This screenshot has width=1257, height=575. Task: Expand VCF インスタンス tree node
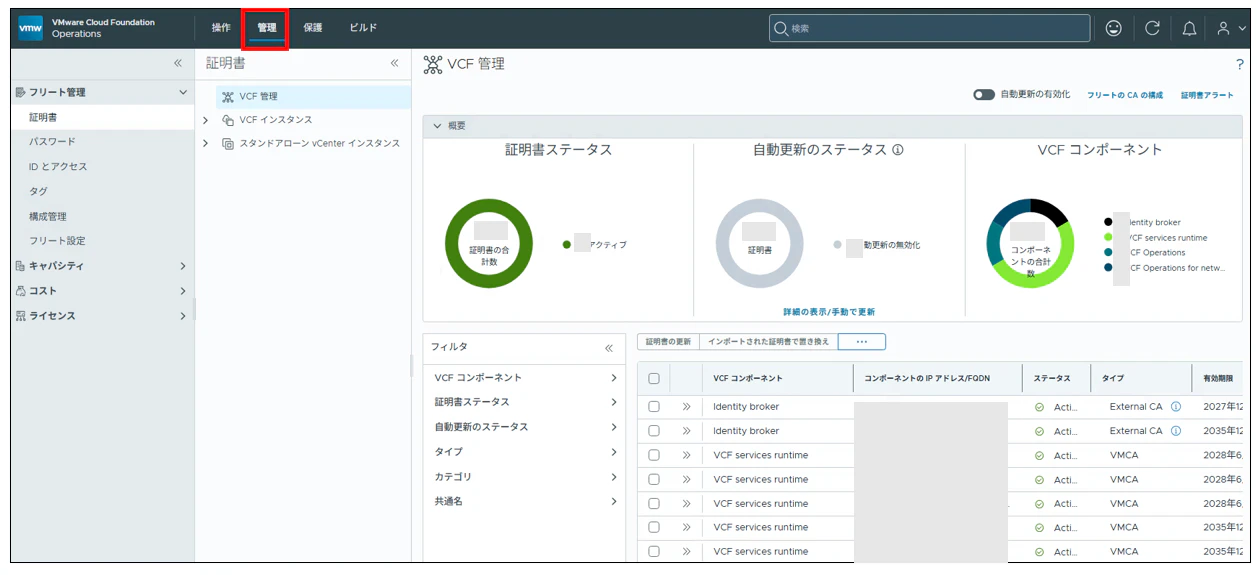205,120
